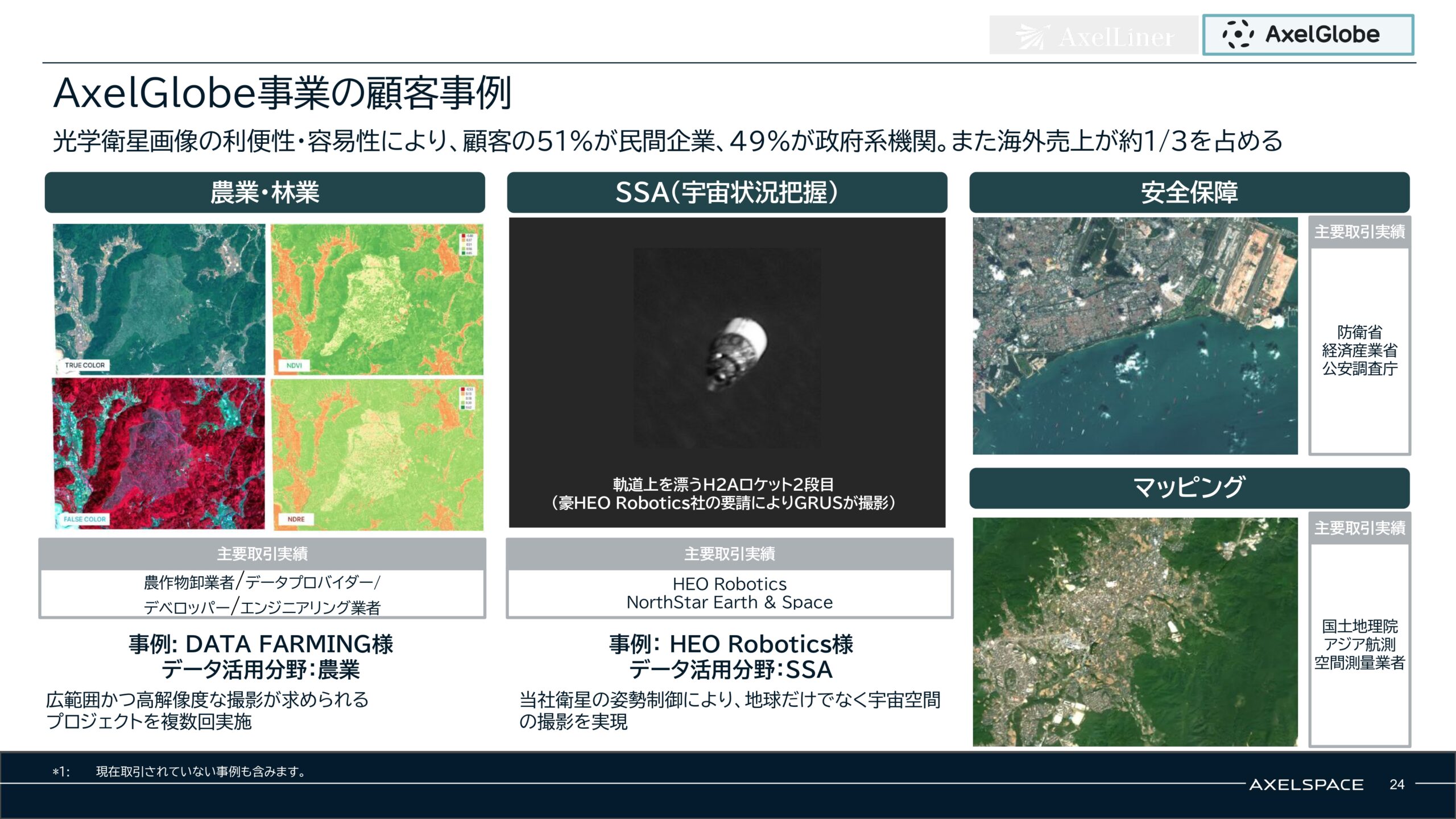Image resolution: width=1456 pixels, height=819 pixels.
Task: Click the NDRE label tag
Action: coord(296,519)
